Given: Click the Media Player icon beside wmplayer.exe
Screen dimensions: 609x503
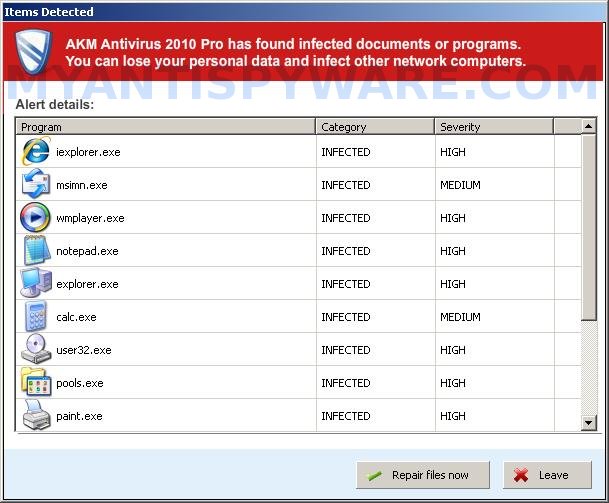Looking at the screenshot, I should point(35,217).
